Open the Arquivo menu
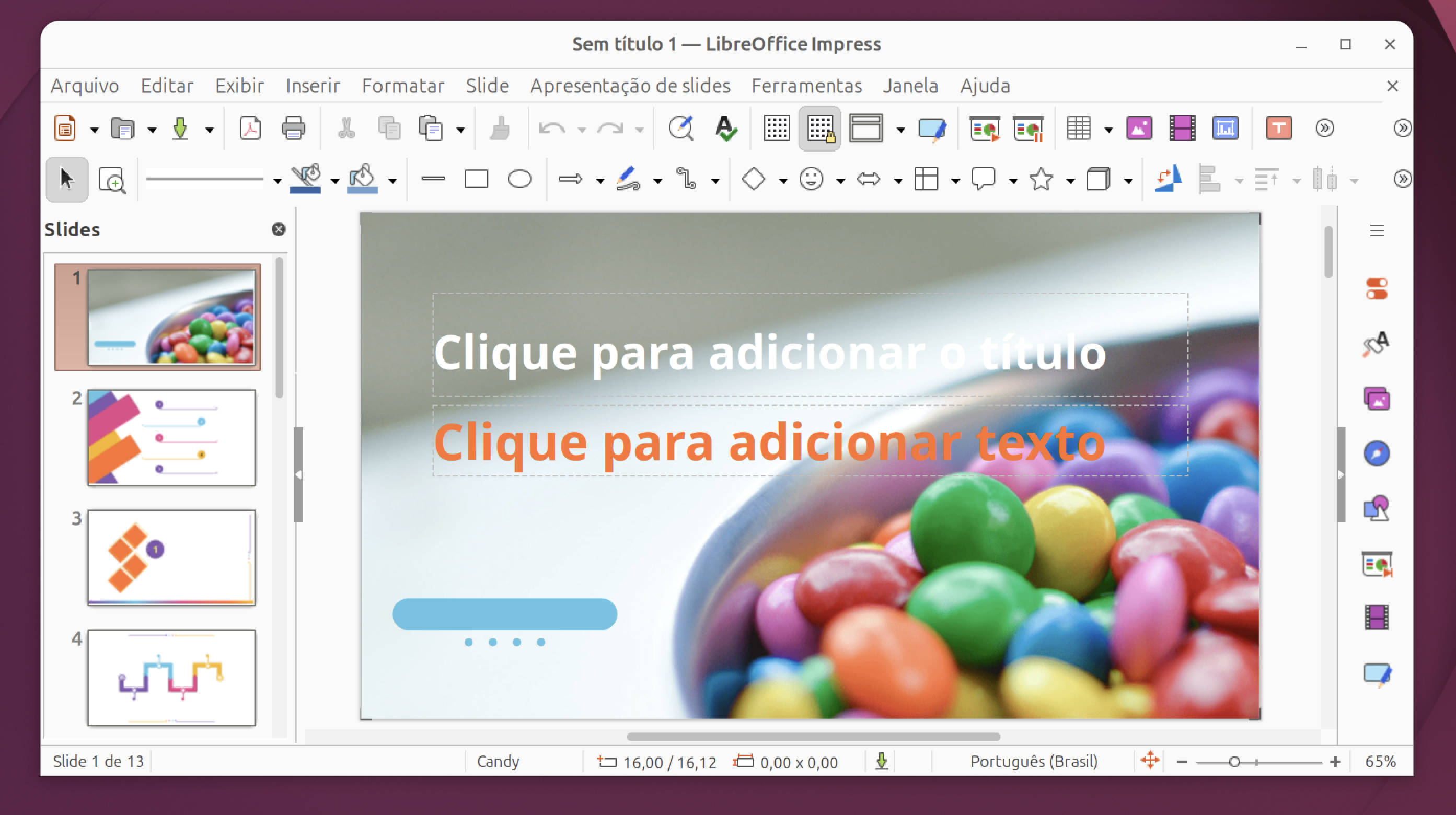1456x815 pixels. click(x=85, y=85)
